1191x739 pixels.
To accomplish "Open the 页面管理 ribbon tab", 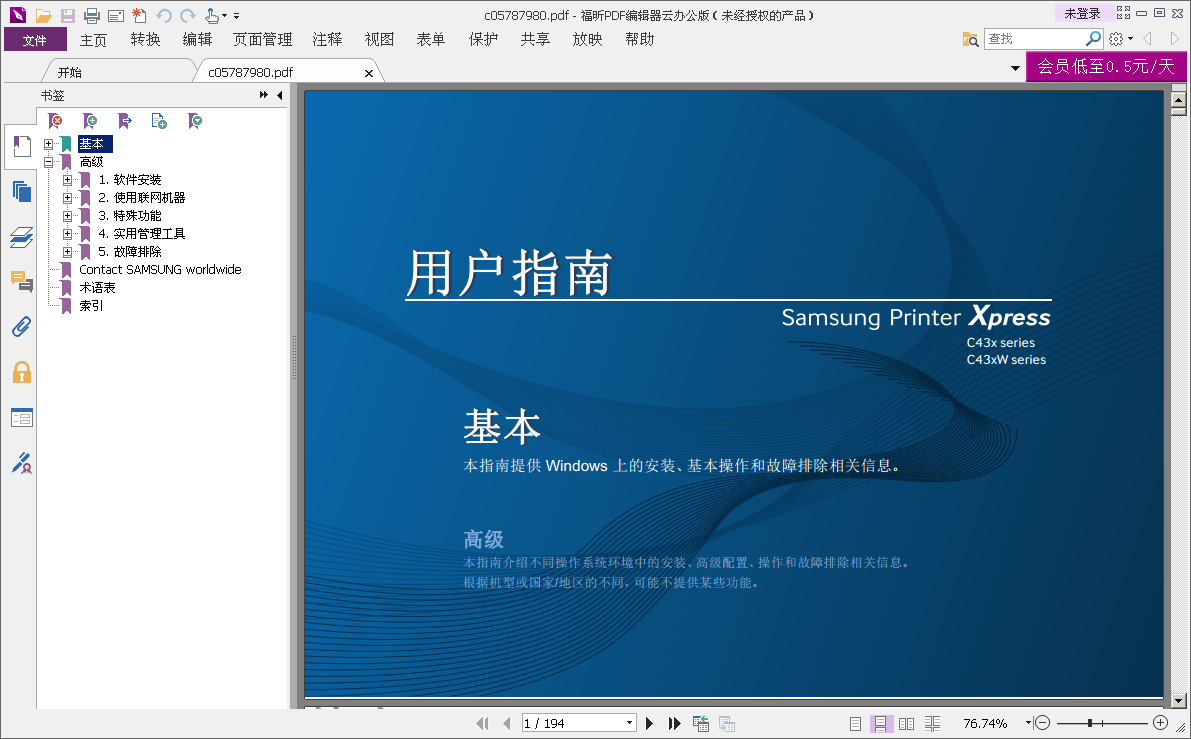I will click(262, 39).
